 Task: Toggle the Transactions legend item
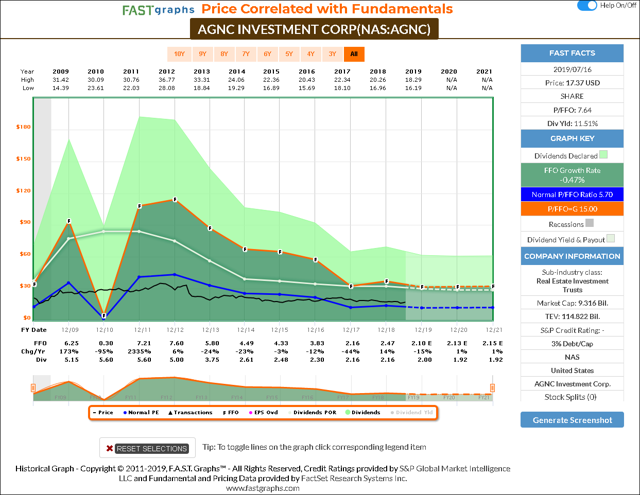(x=190, y=413)
